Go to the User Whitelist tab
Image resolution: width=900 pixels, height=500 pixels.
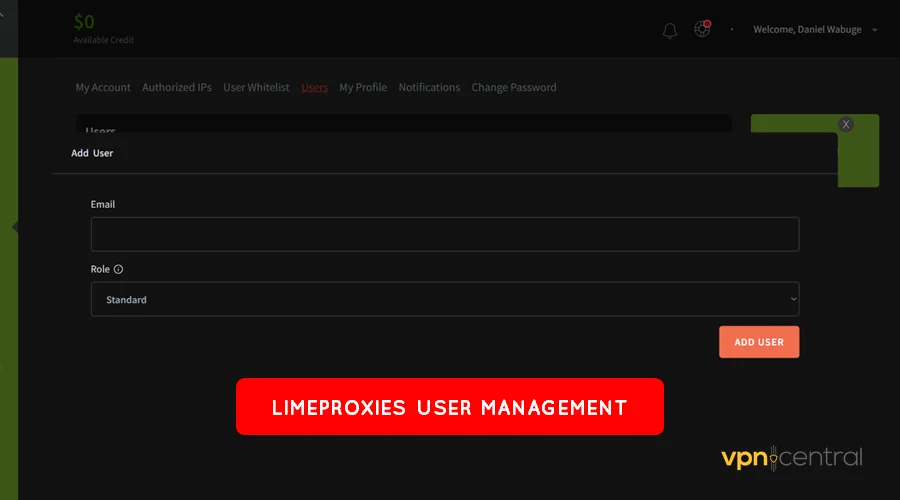point(256,87)
